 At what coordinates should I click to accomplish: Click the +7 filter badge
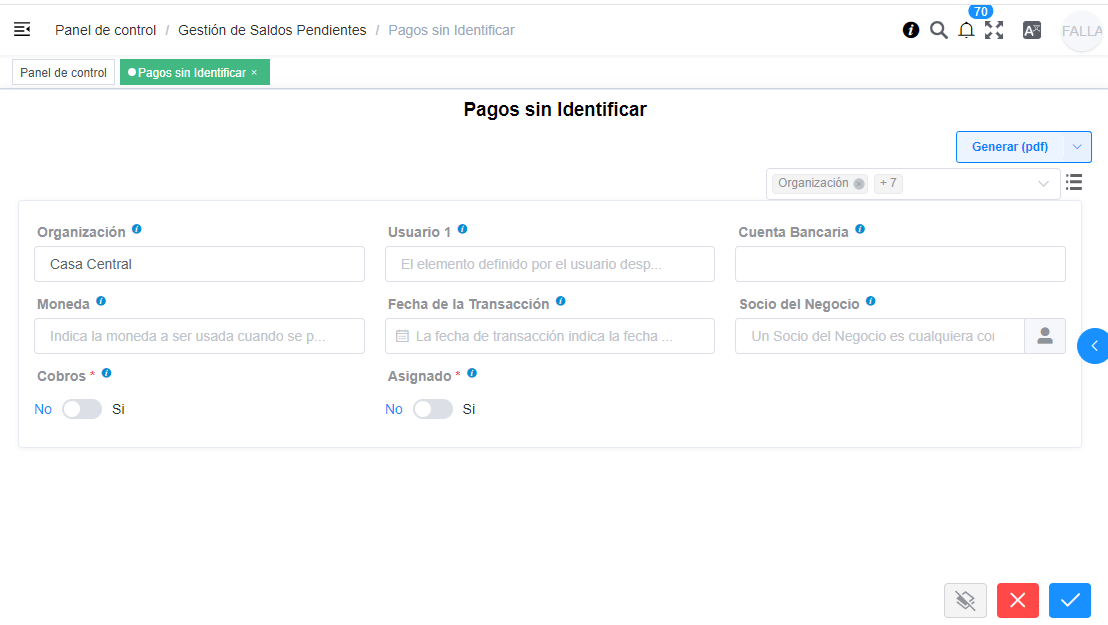tap(887, 183)
